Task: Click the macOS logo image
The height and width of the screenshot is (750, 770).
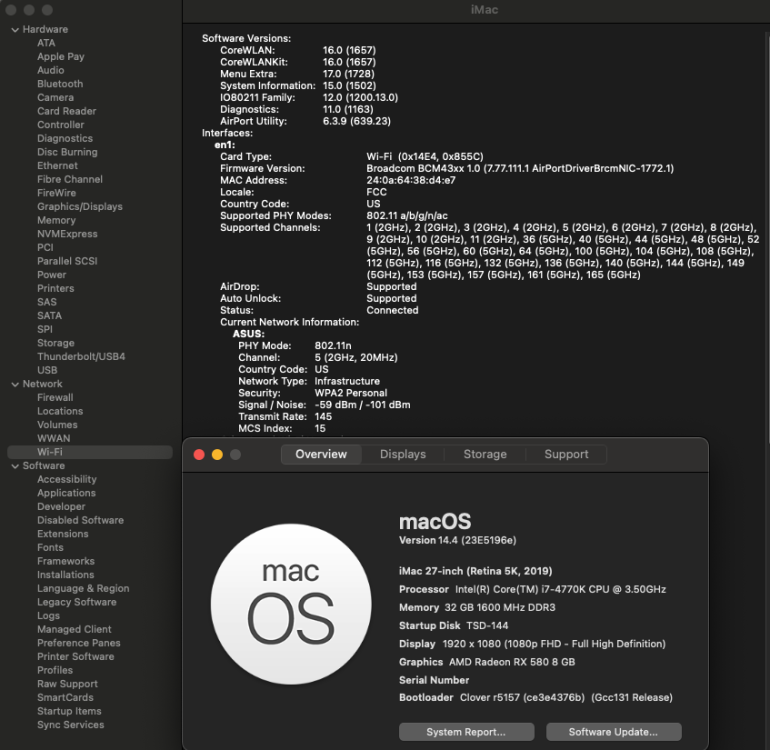Action: (291, 604)
